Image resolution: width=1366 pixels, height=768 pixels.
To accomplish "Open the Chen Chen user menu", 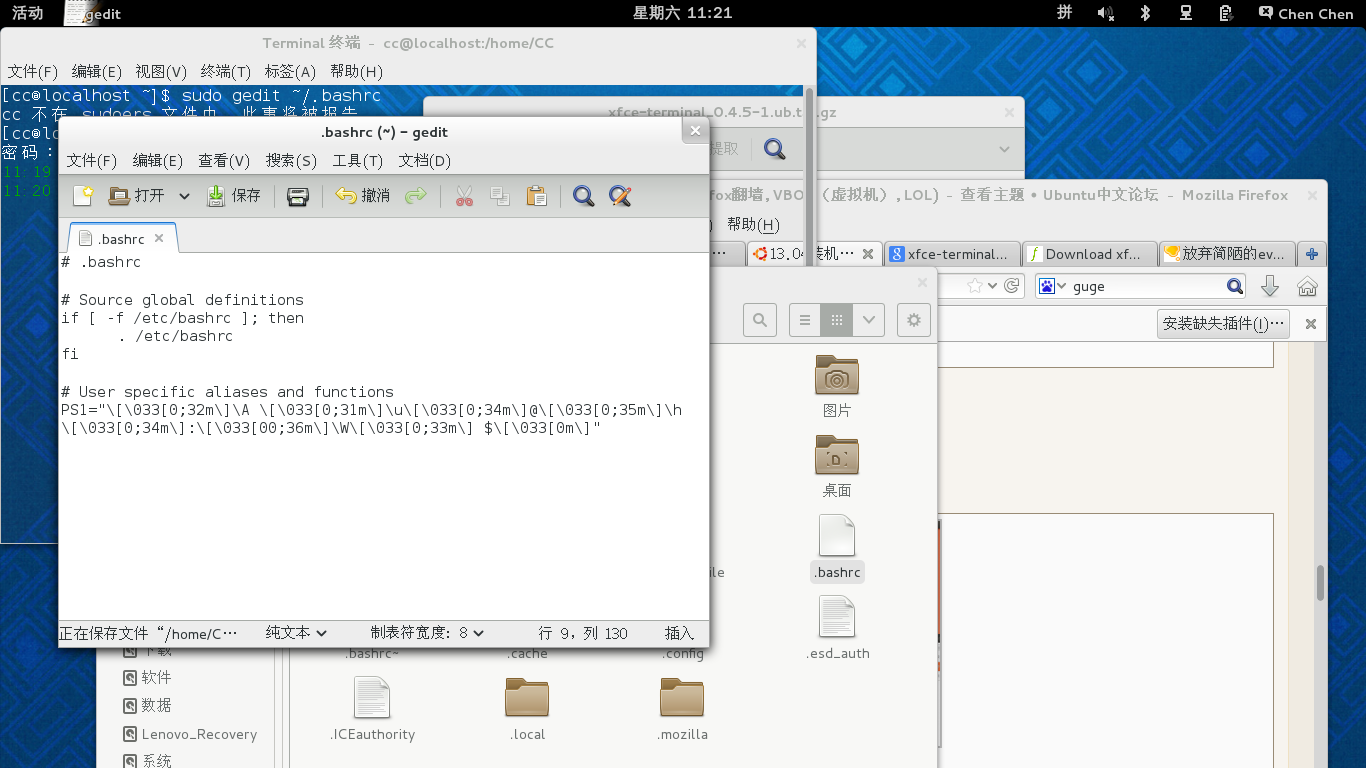I will coord(1305,13).
